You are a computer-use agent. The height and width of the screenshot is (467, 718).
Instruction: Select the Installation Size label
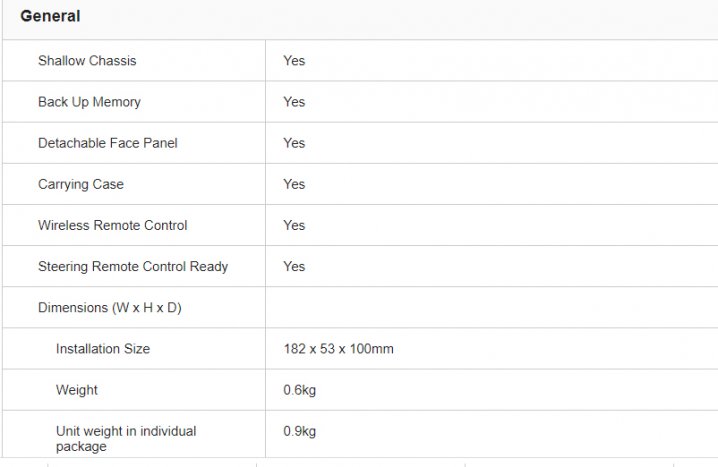point(103,349)
